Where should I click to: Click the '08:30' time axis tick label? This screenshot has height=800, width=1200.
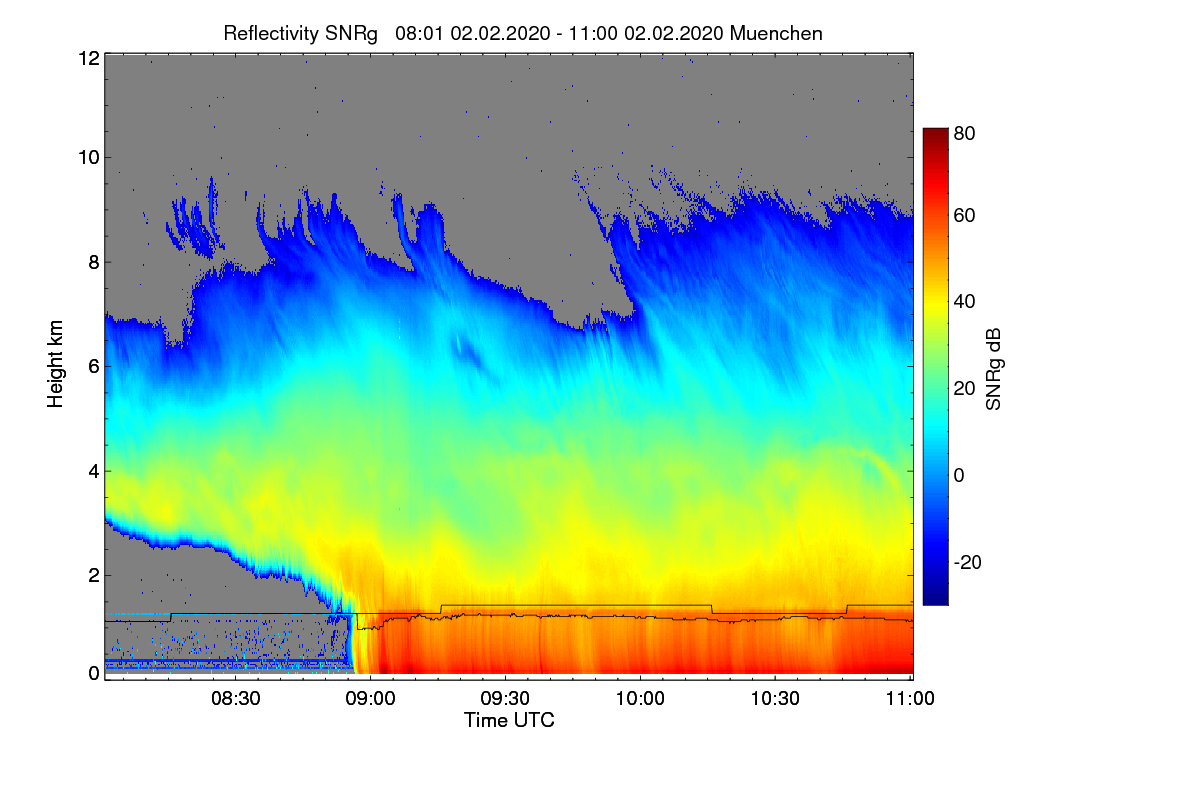(x=237, y=700)
